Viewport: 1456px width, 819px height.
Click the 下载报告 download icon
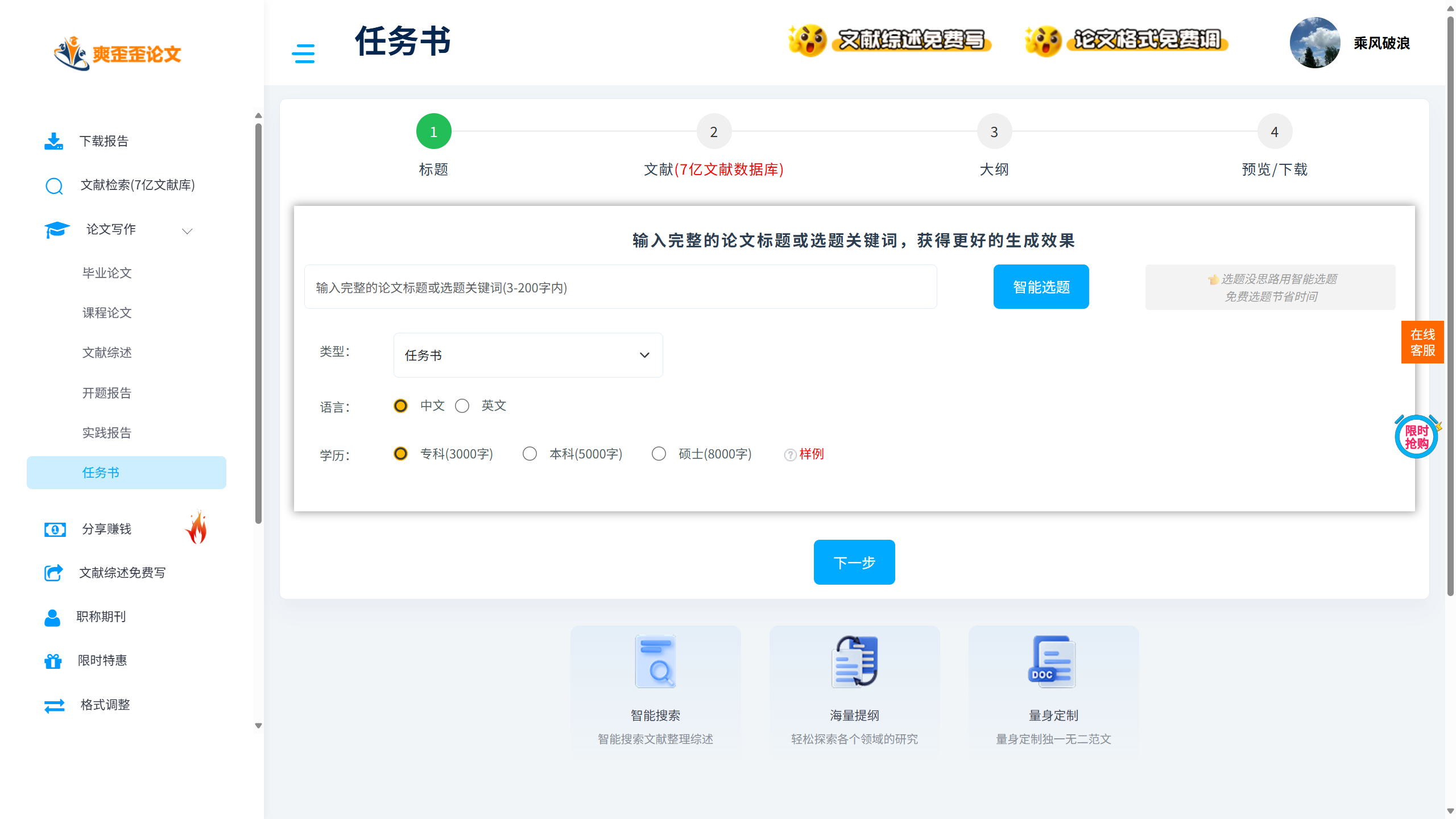(53, 141)
